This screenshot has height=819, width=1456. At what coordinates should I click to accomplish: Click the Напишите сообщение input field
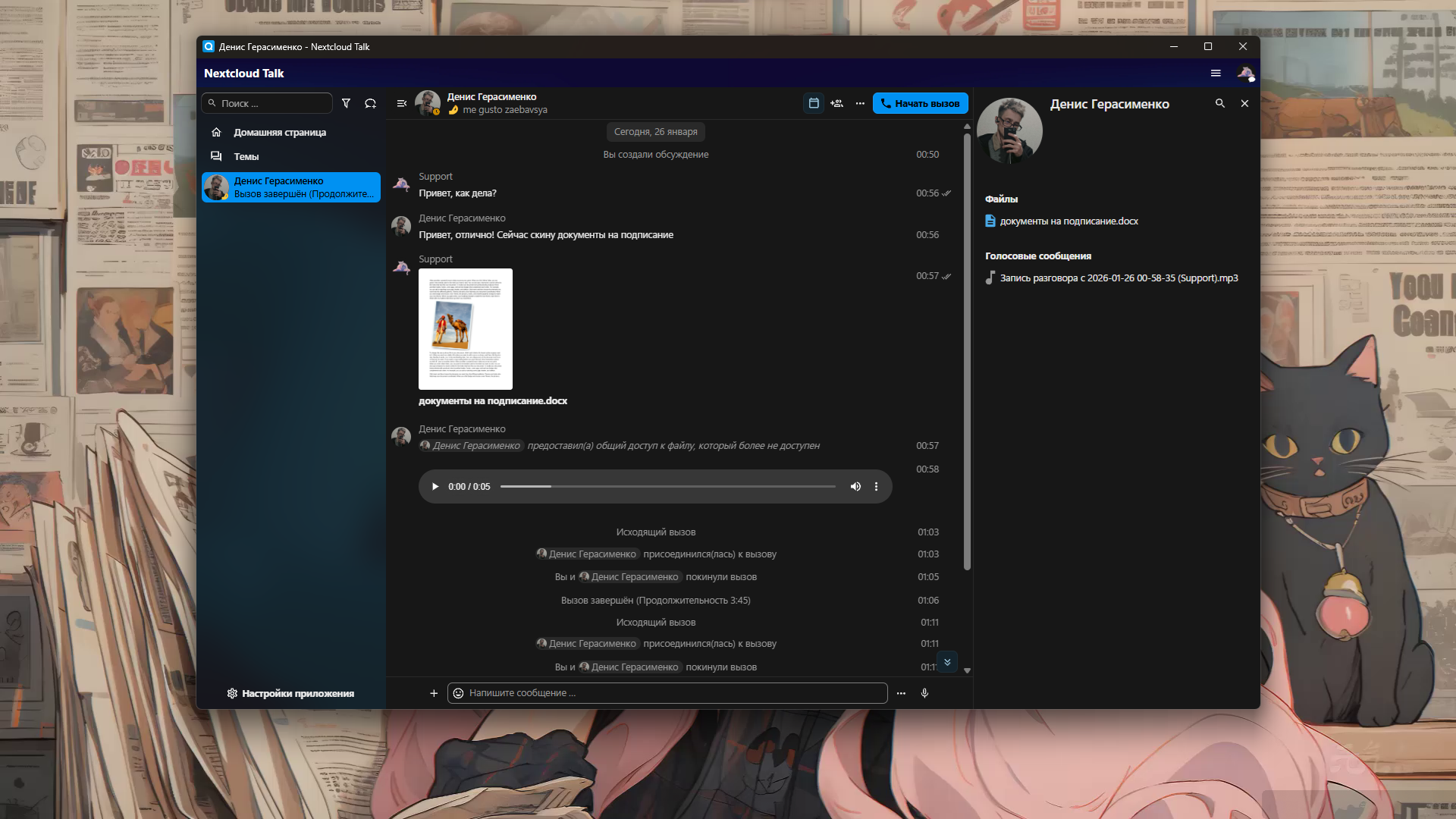pyautogui.click(x=667, y=692)
